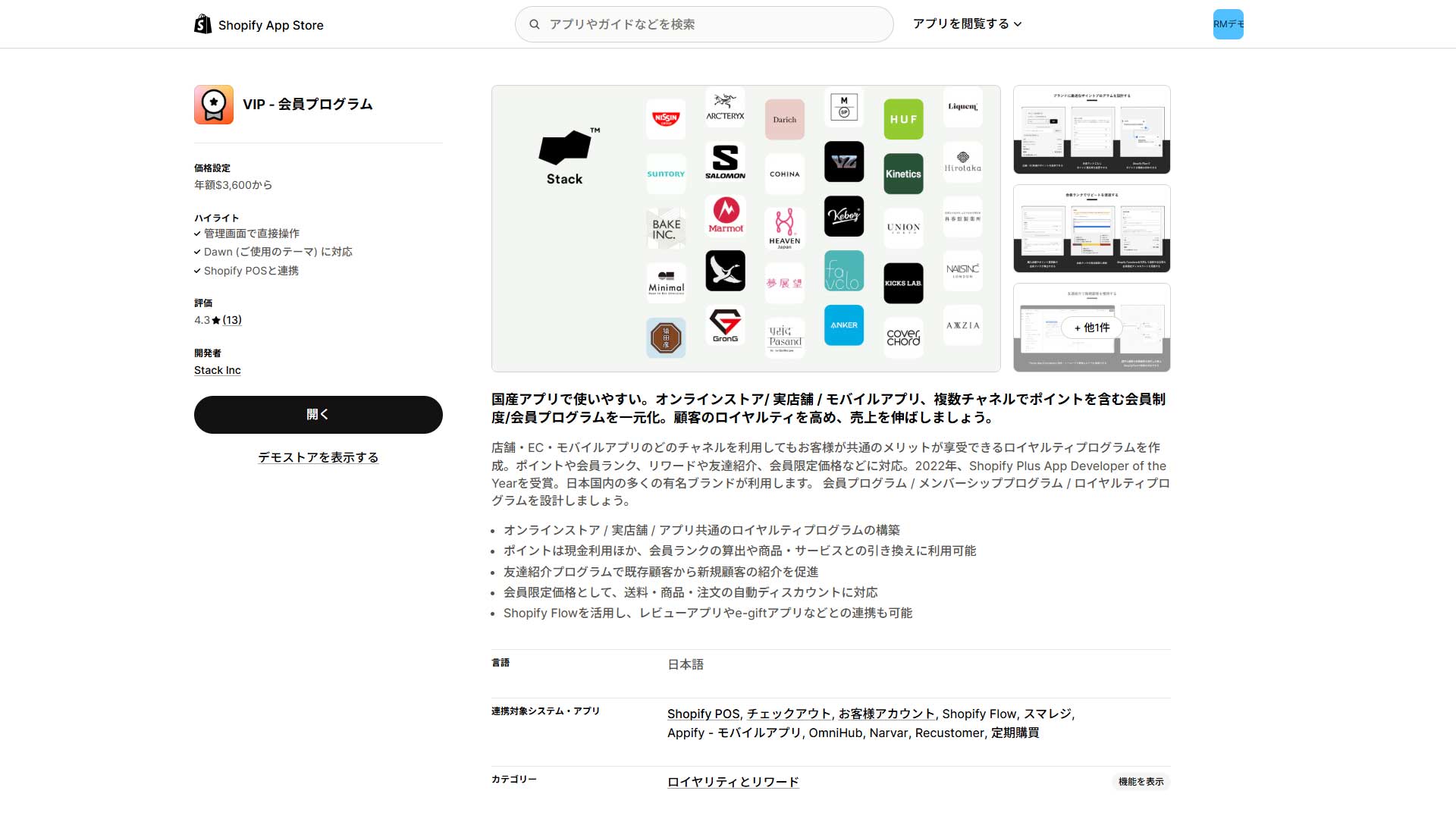The height and width of the screenshot is (819, 1456).
Task: Open the (13) reviews link
Action: (232, 320)
